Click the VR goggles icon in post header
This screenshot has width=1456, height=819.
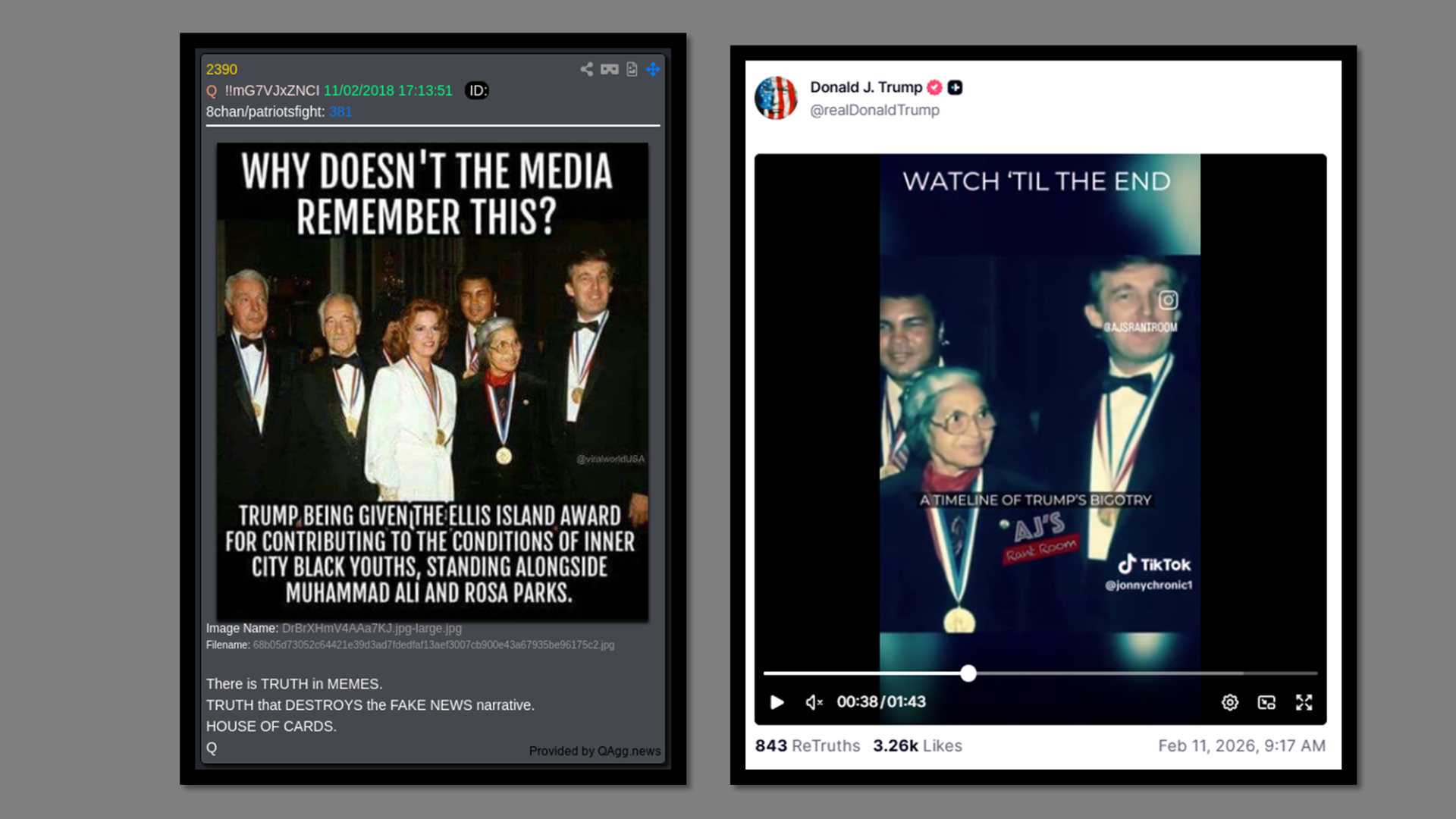tap(609, 69)
